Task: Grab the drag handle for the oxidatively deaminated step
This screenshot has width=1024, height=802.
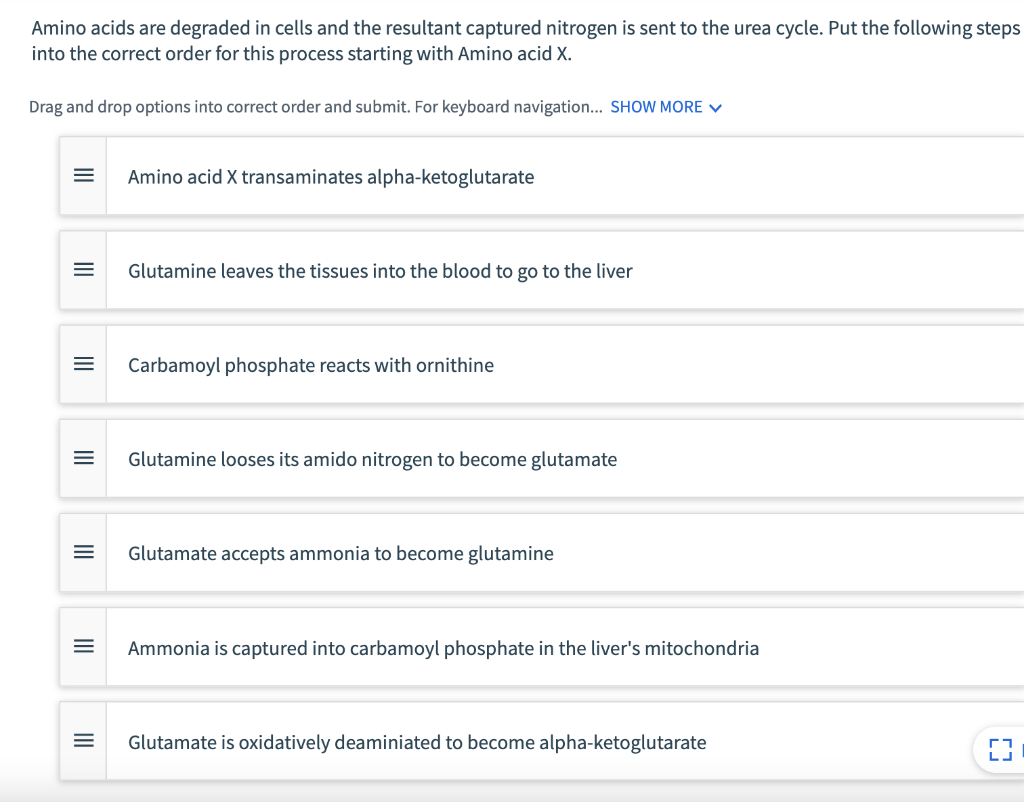Action: 83,740
